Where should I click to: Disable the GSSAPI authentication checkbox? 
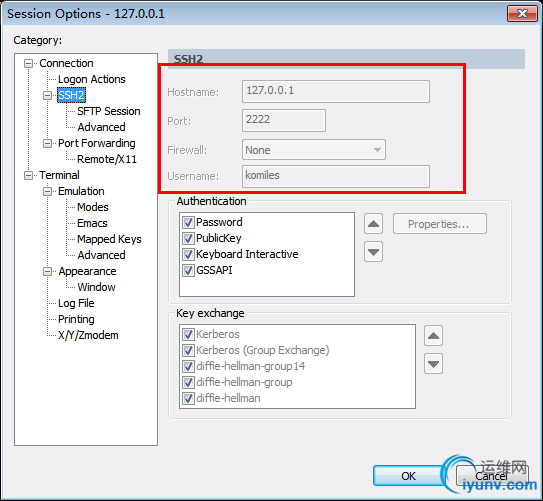[x=188, y=270]
